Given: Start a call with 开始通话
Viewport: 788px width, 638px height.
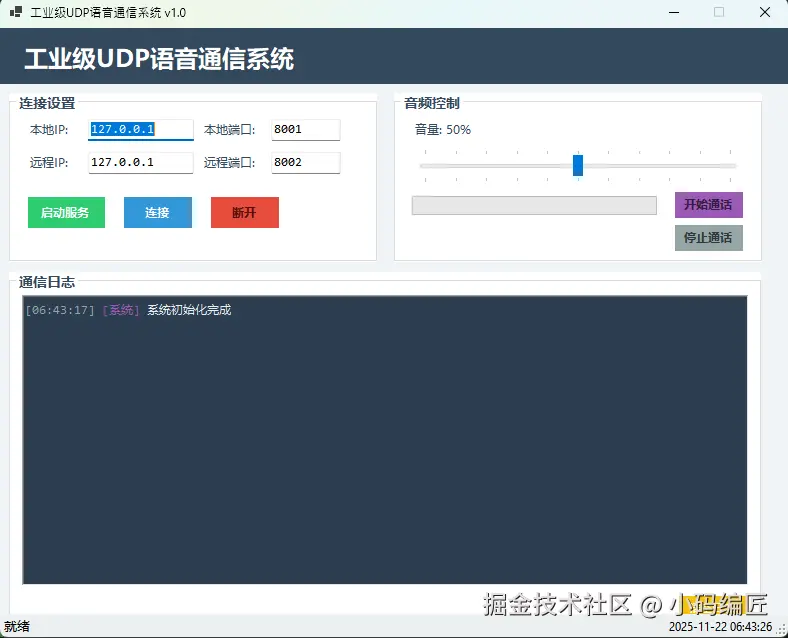Looking at the screenshot, I should click(709, 205).
